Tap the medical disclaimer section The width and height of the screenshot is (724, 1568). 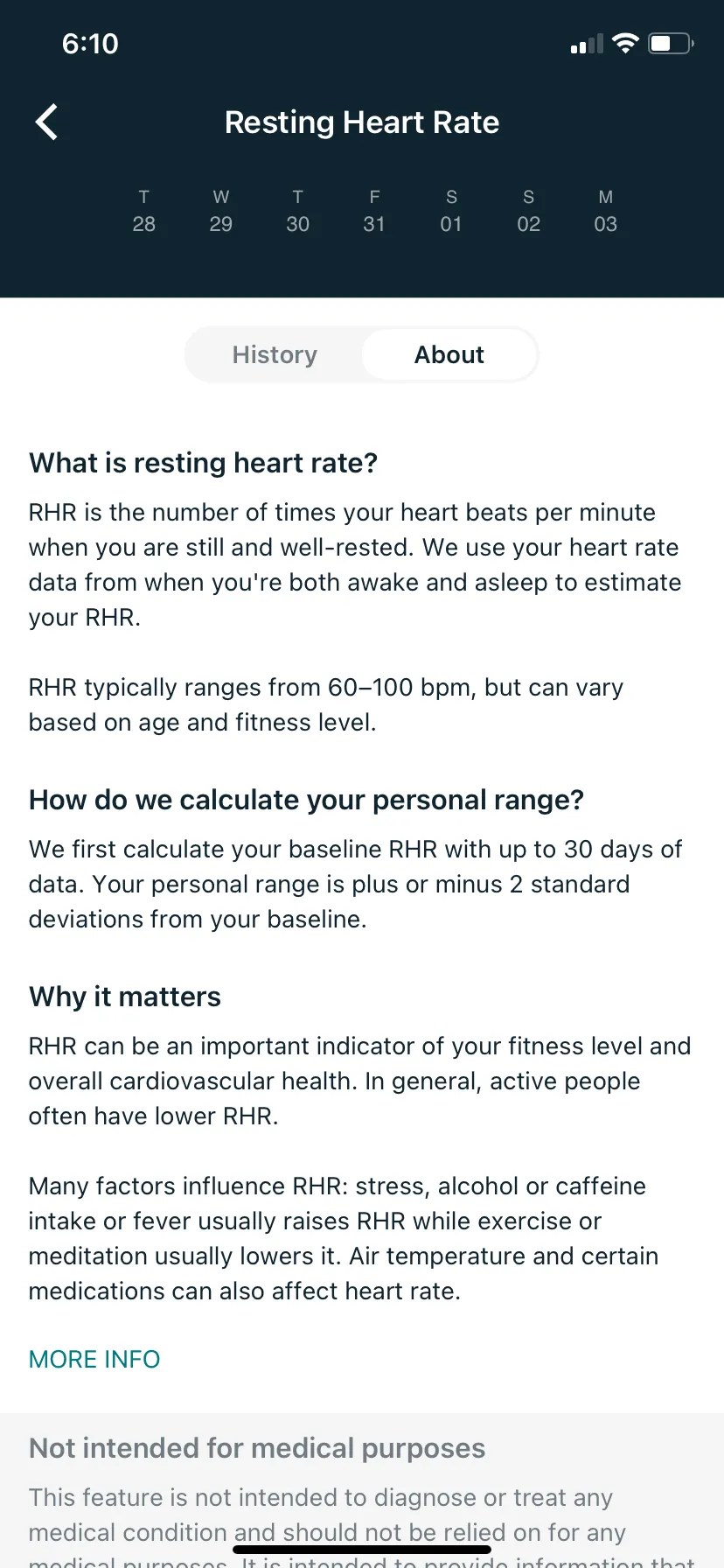(257, 1448)
